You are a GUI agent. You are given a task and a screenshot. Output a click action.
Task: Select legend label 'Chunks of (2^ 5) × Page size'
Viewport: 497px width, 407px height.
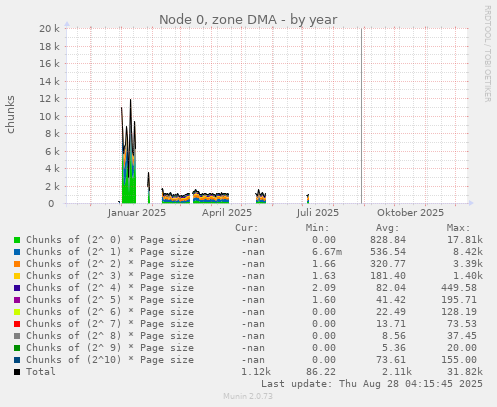click(x=110, y=300)
